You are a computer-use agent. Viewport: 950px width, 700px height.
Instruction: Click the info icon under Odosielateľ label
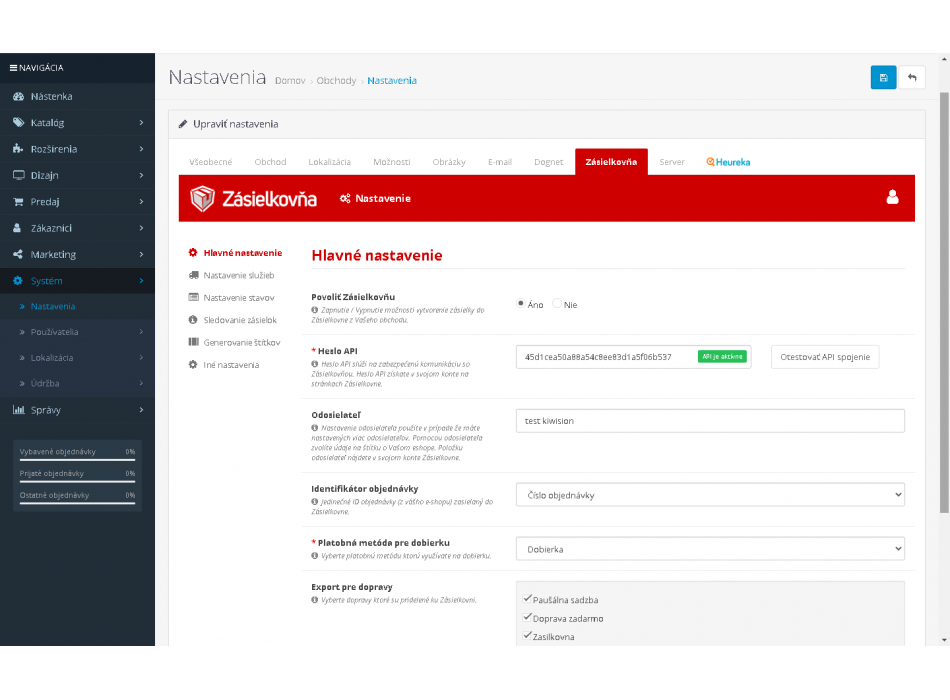(315, 428)
